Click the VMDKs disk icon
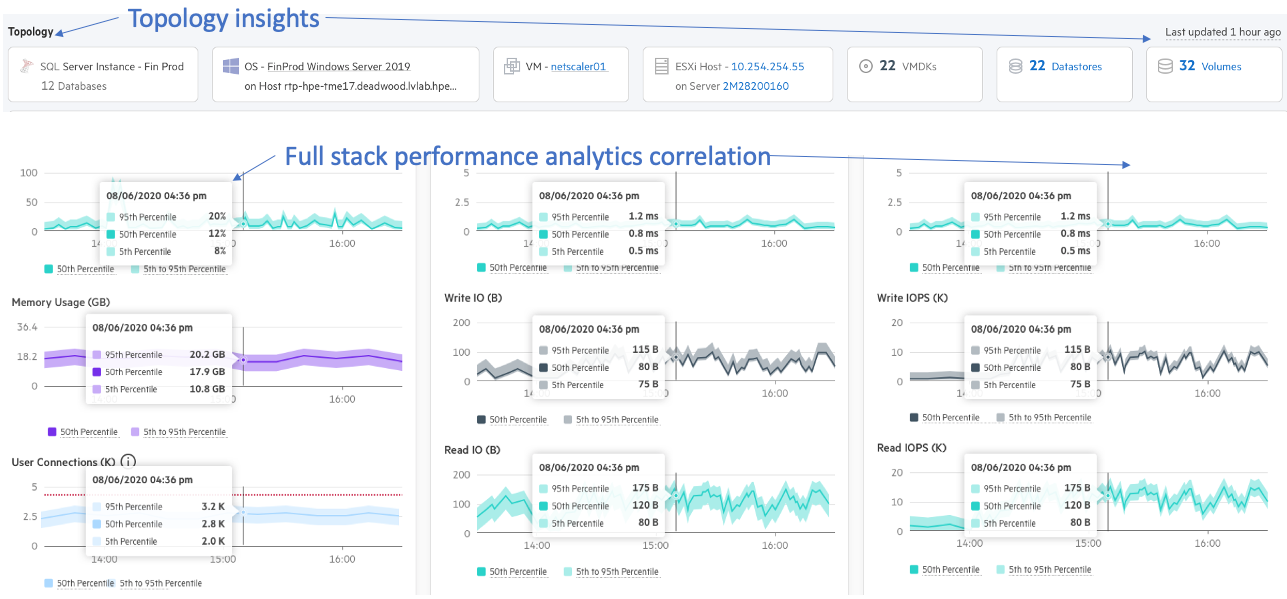This screenshot has height=599, width=1287. (866, 66)
